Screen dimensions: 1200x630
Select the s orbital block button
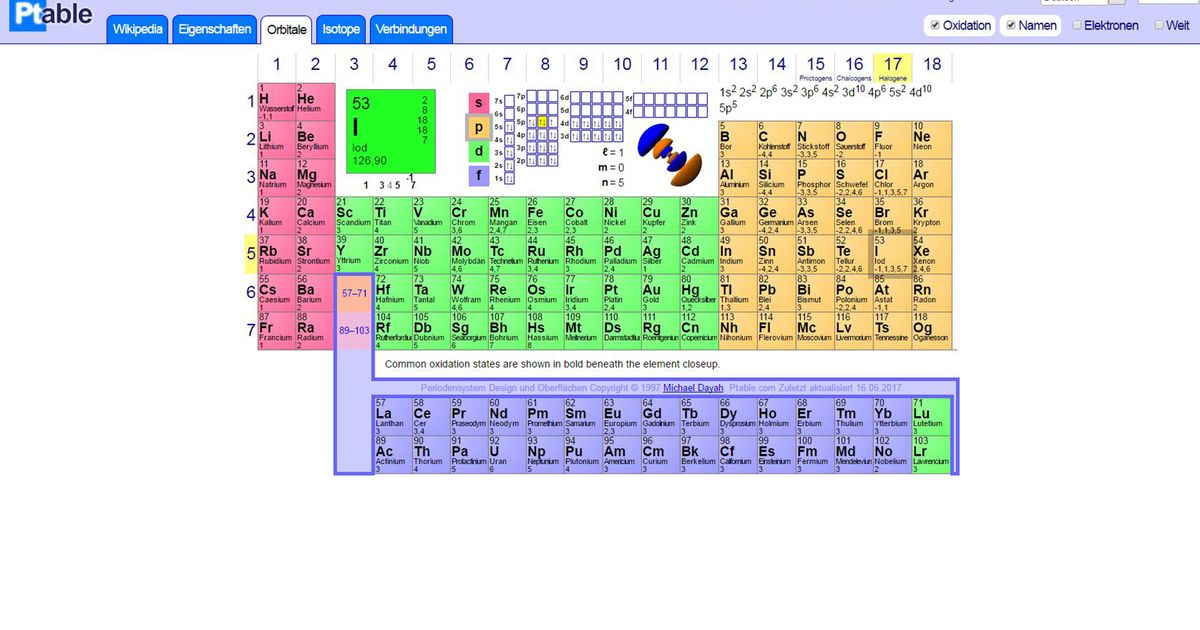479,103
